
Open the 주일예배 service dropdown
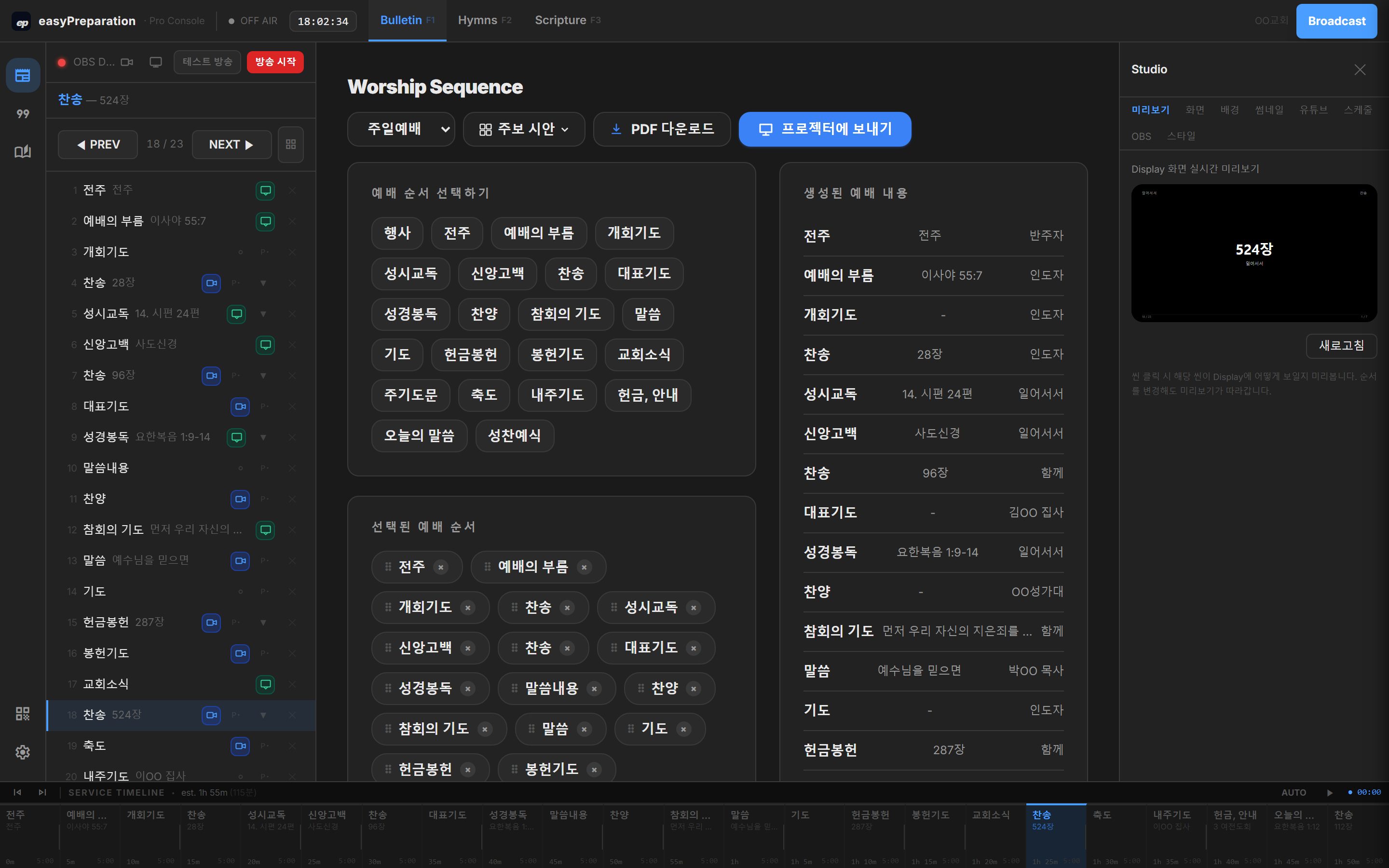click(x=401, y=129)
